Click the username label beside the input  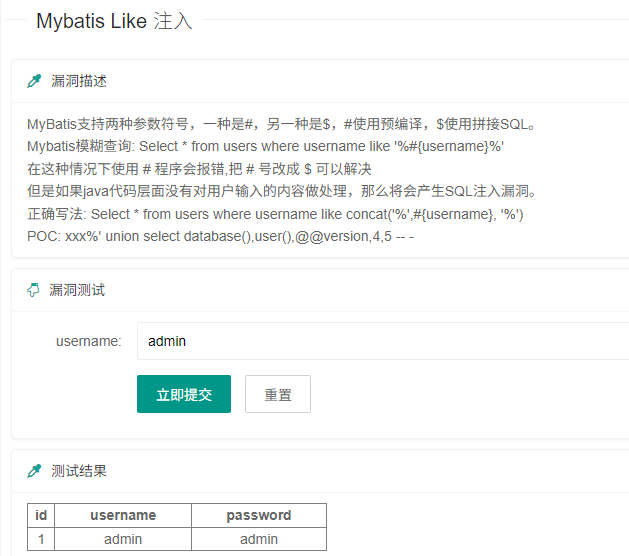click(88, 341)
